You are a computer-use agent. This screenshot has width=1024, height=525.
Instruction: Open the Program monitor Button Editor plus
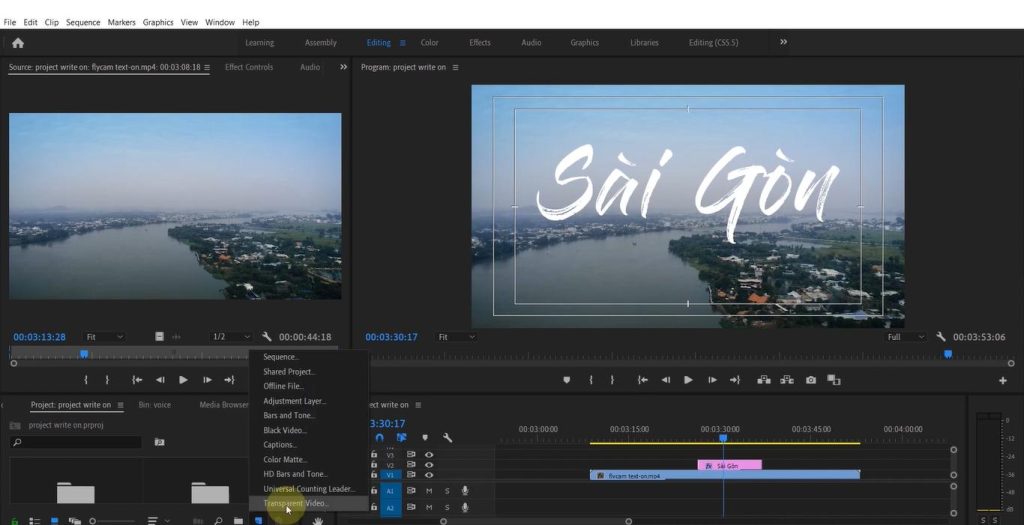[x=1003, y=381]
